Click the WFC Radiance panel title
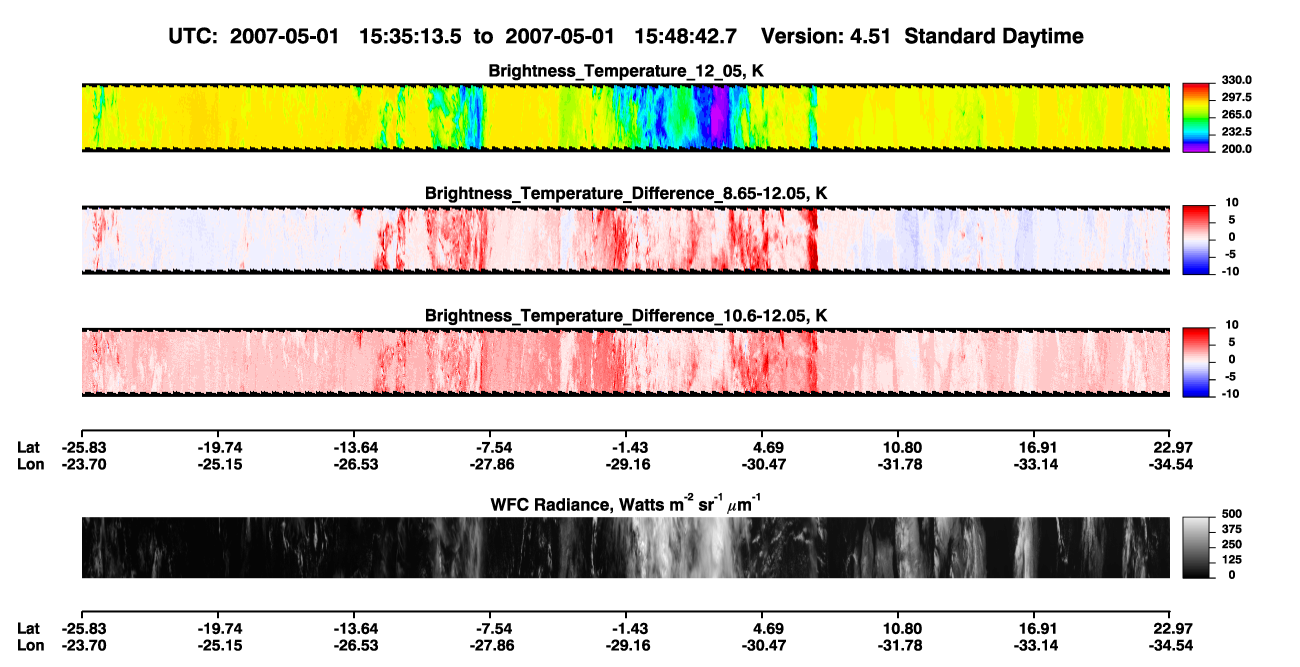 [626, 503]
